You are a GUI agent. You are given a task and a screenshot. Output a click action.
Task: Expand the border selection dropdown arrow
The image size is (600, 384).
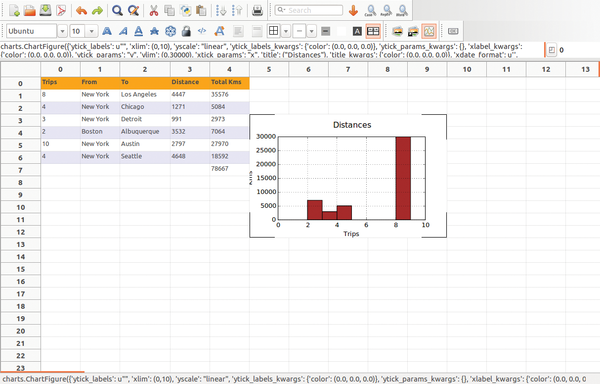pos(286,31)
